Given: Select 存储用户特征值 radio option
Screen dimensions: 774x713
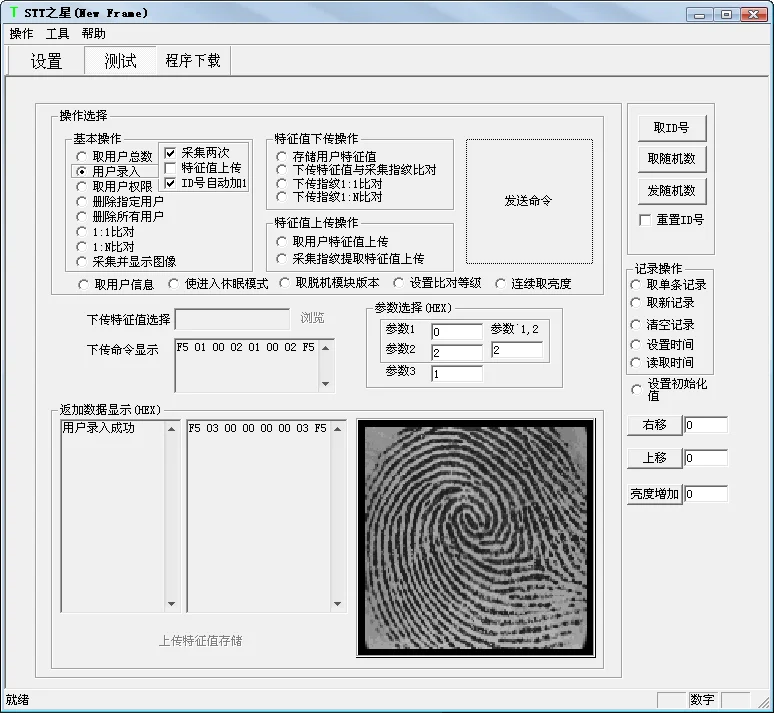Looking at the screenshot, I should click(326, 157).
